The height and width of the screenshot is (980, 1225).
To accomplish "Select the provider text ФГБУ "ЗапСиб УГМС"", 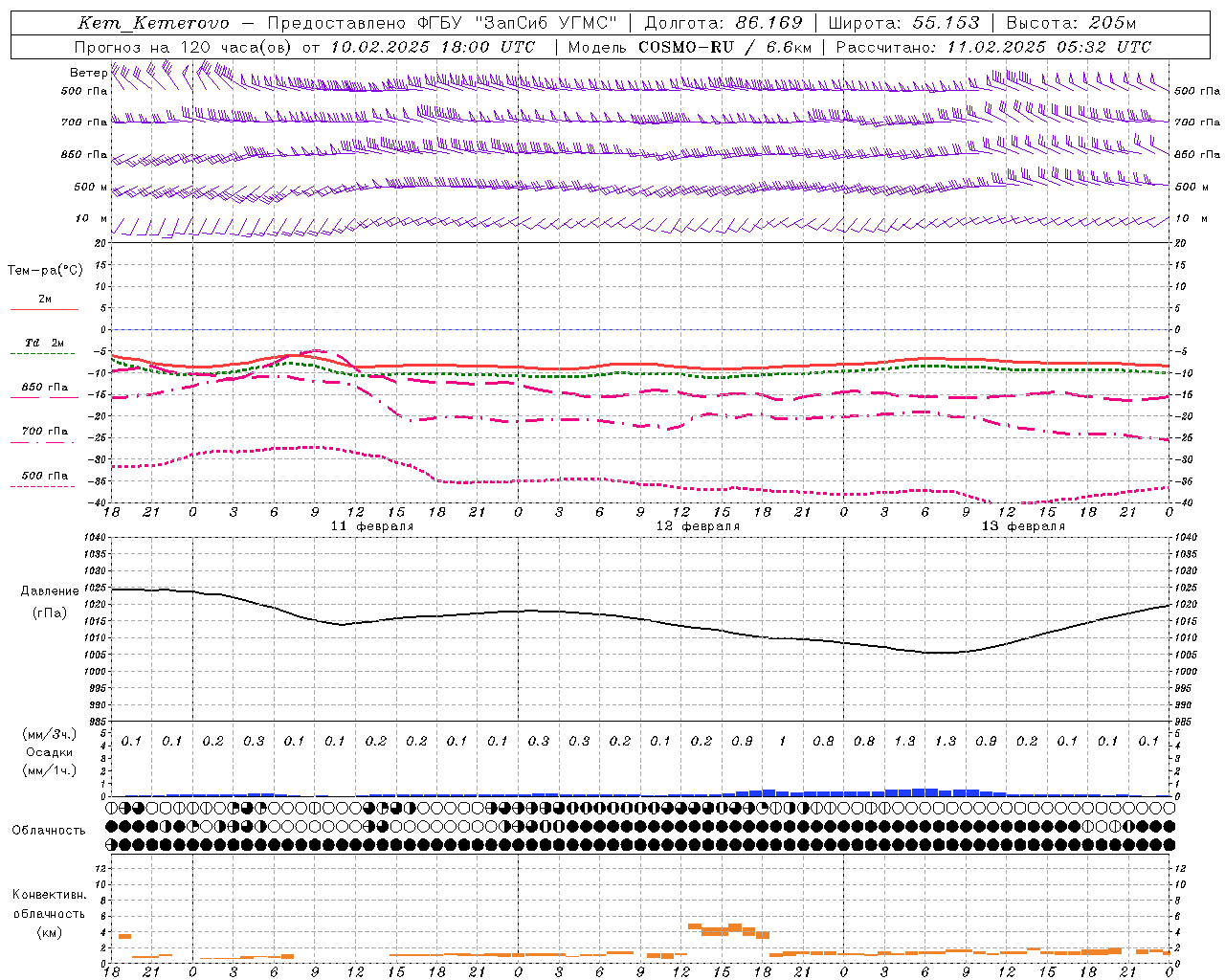I will click(x=518, y=23).
